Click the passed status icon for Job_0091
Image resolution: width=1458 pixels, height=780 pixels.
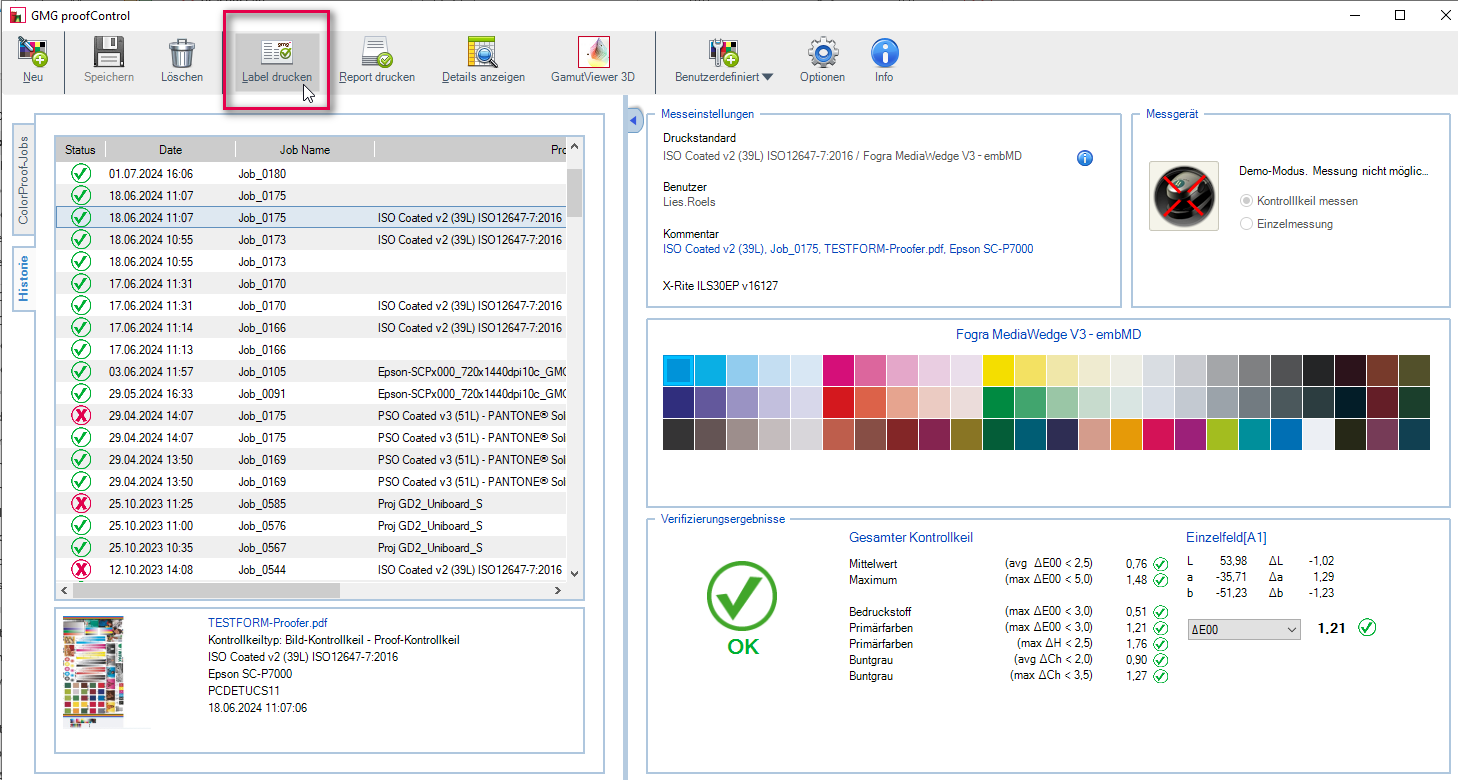pyautogui.click(x=81, y=394)
